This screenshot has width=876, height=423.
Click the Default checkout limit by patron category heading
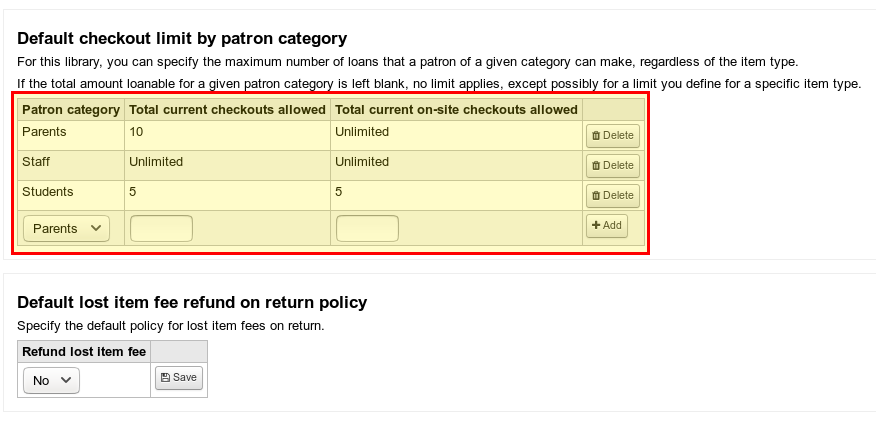pos(182,39)
